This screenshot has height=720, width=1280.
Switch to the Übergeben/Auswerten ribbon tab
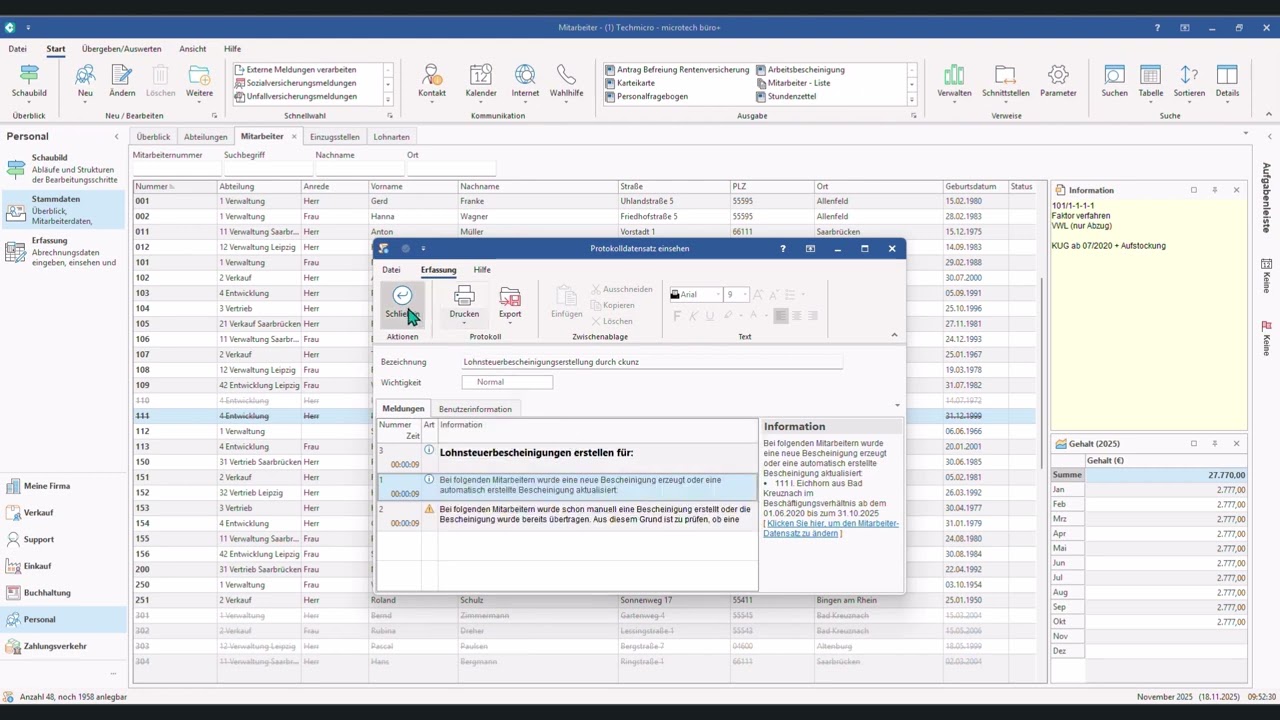(121, 49)
